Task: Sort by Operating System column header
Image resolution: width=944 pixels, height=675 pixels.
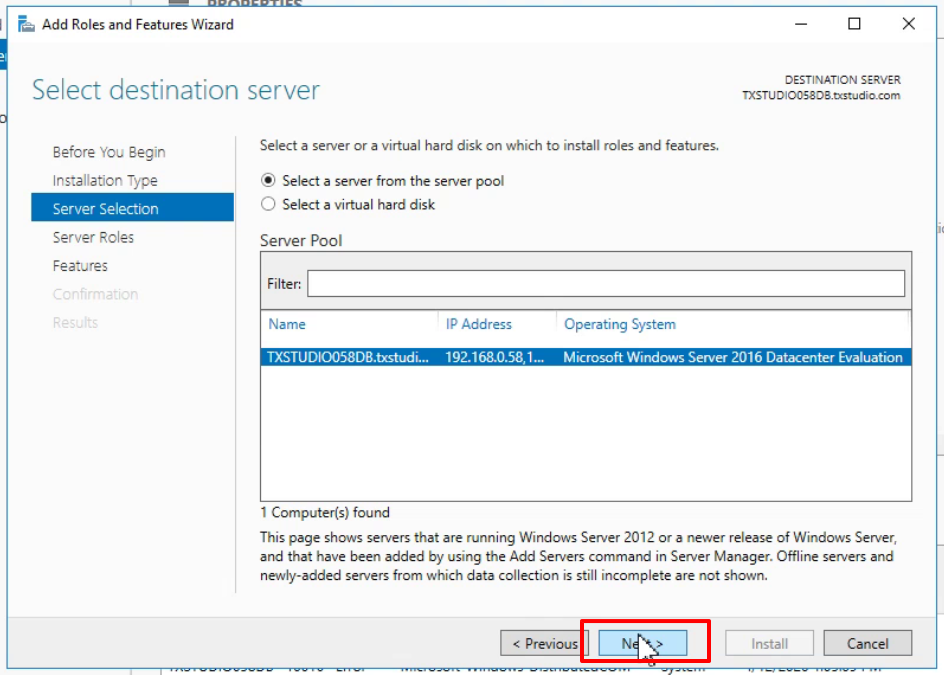Action: point(620,324)
